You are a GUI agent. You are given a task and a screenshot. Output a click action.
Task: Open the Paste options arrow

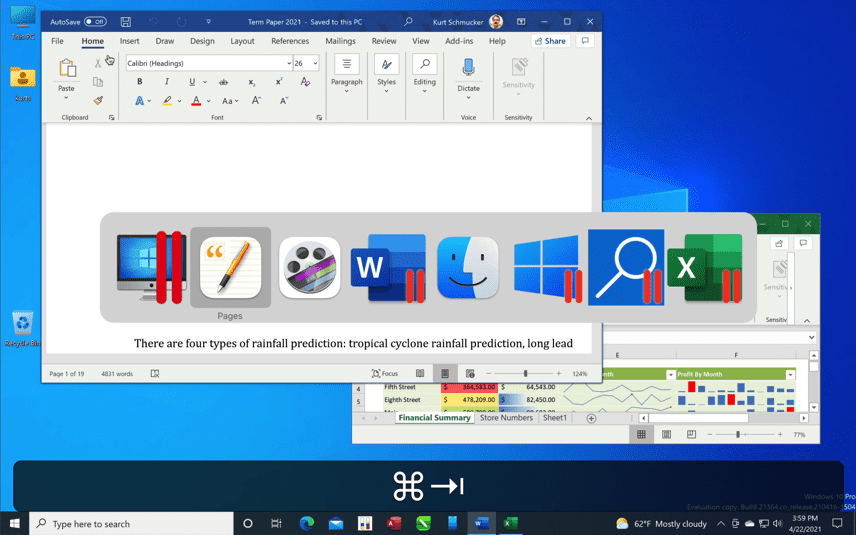(x=66, y=98)
